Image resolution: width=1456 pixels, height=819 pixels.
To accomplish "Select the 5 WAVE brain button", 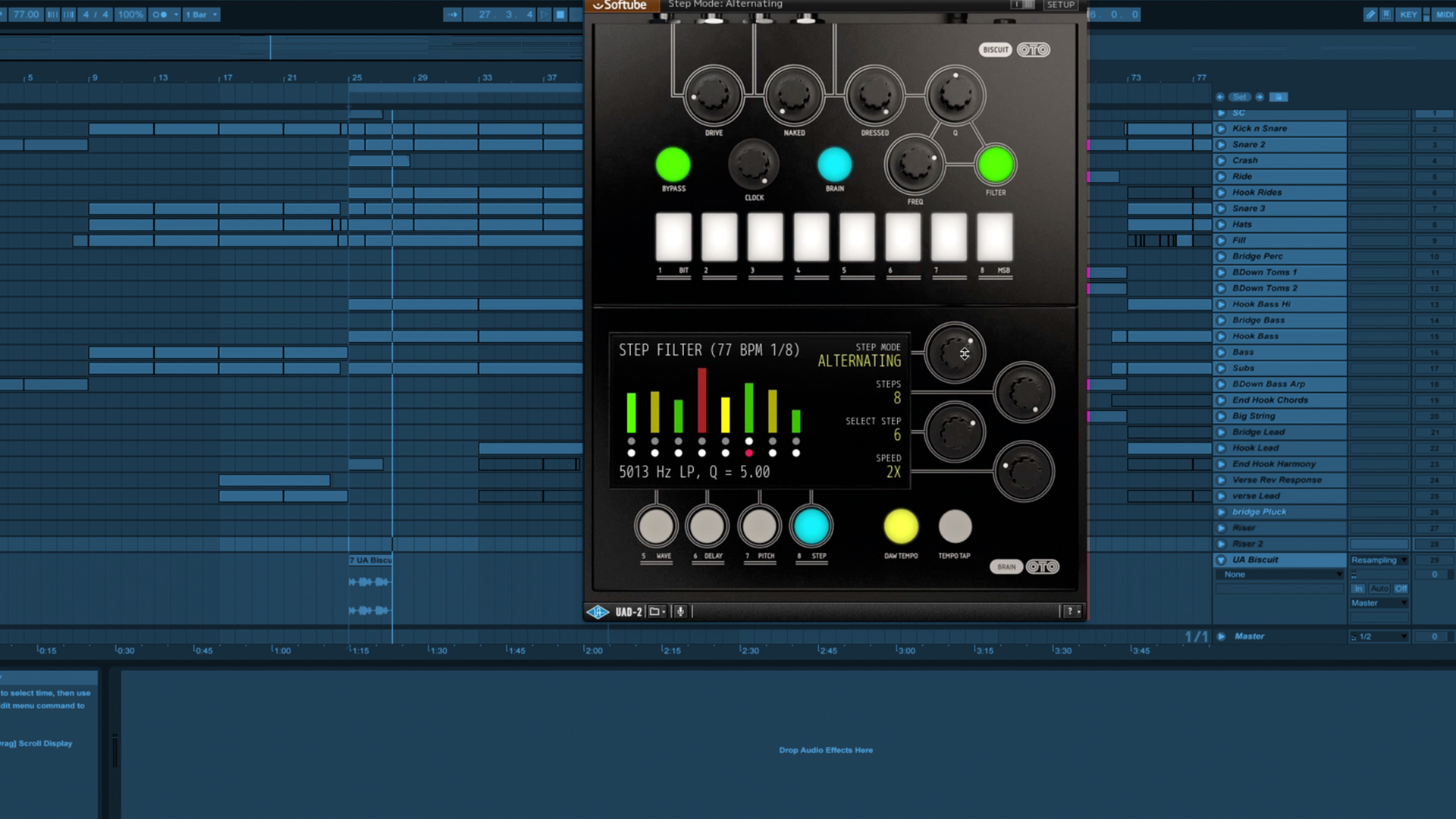I will 656,526.
